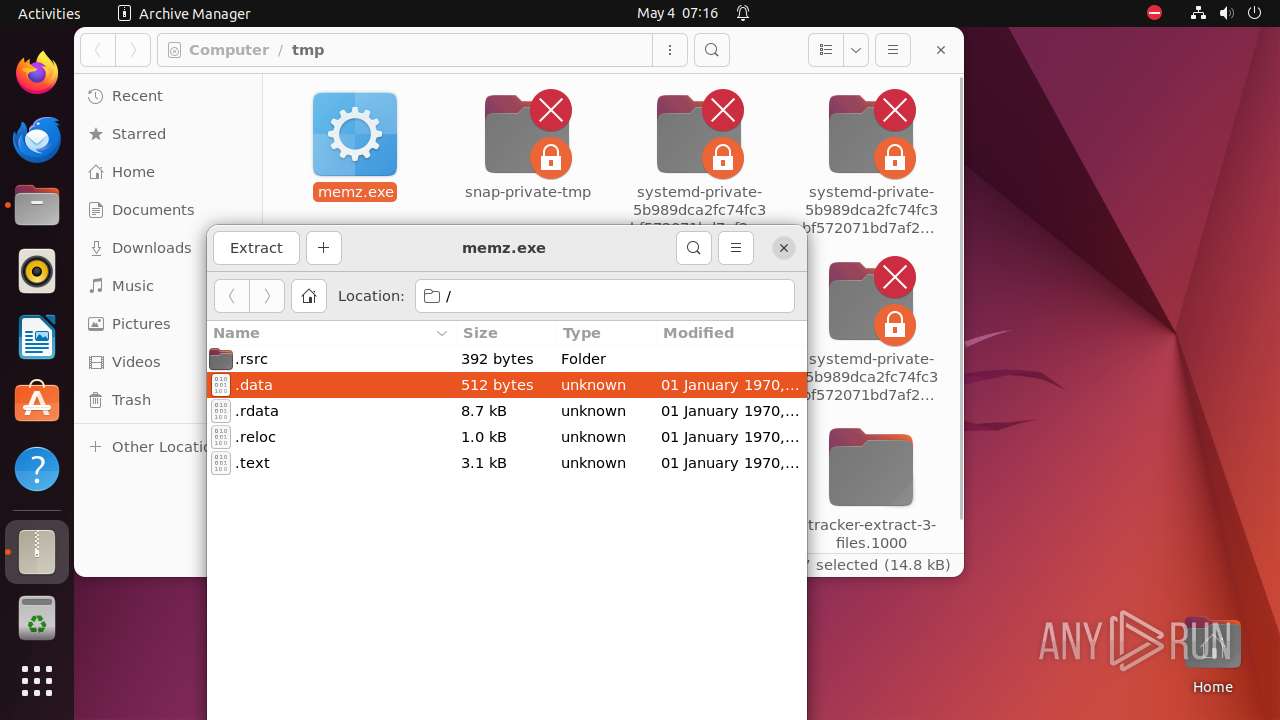Image resolution: width=1280 pixels, height=720 pixels.
Task: Click the .rsrc folder icon
Action: click(221, 359)
